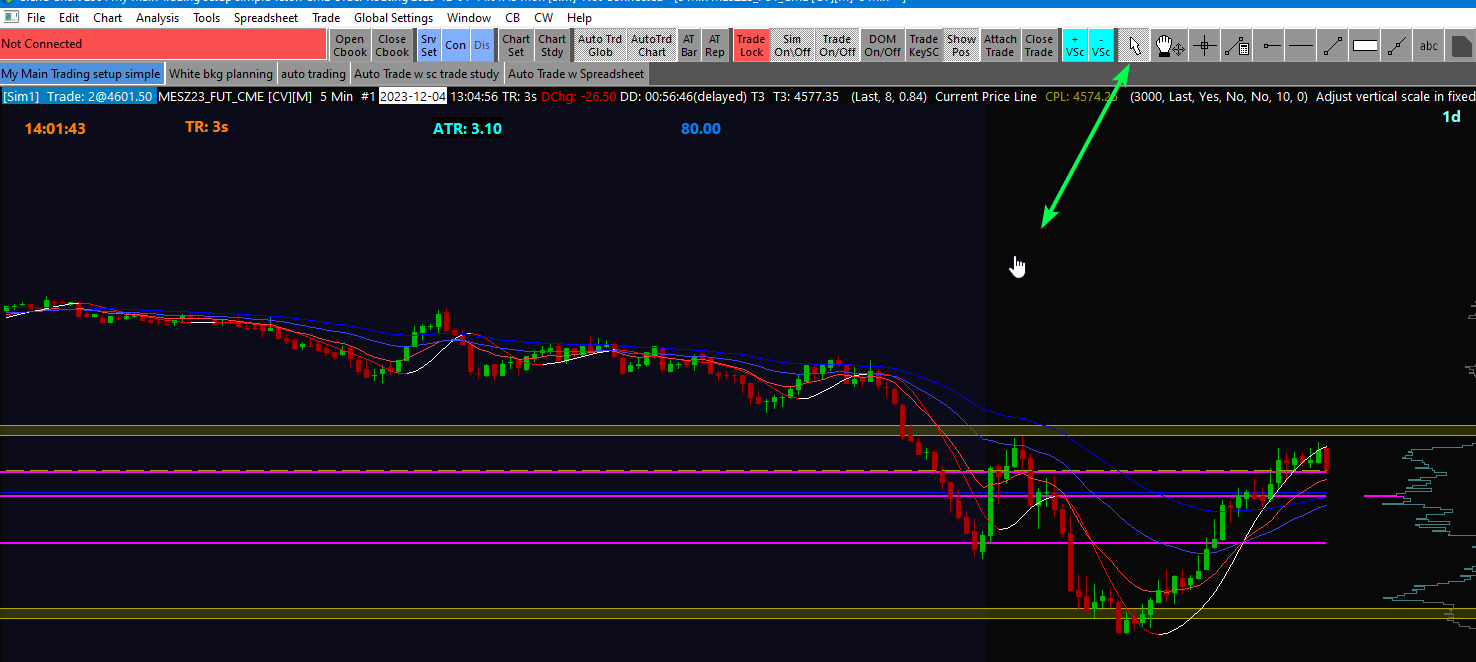Select the Horizontal Ray drawing tool
Image resolution: width=1476 pixels, height=662 pixels.
coord(1269,45)
